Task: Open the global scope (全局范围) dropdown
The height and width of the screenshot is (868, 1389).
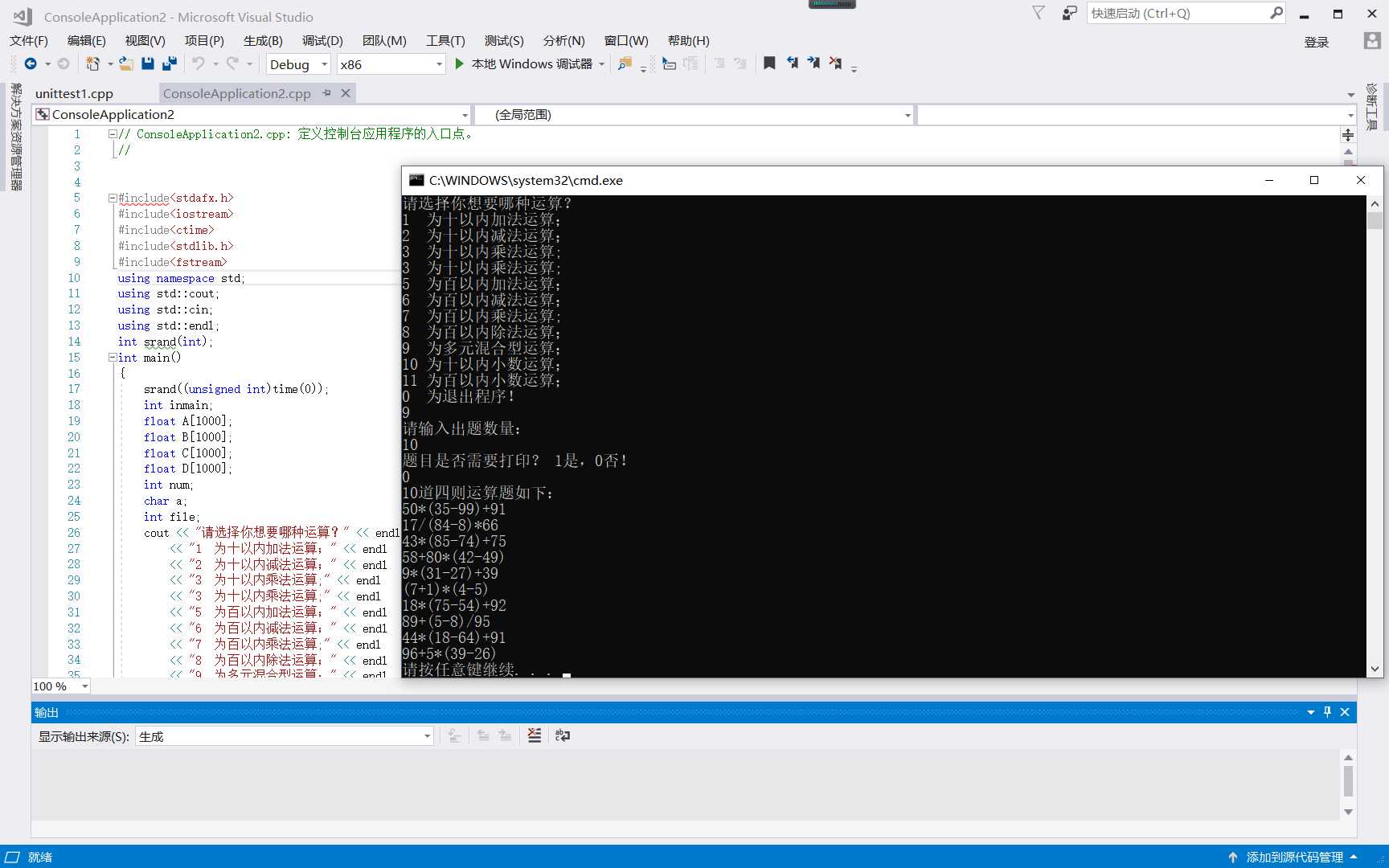Action: pyautogui.click(x=908, y=115)
